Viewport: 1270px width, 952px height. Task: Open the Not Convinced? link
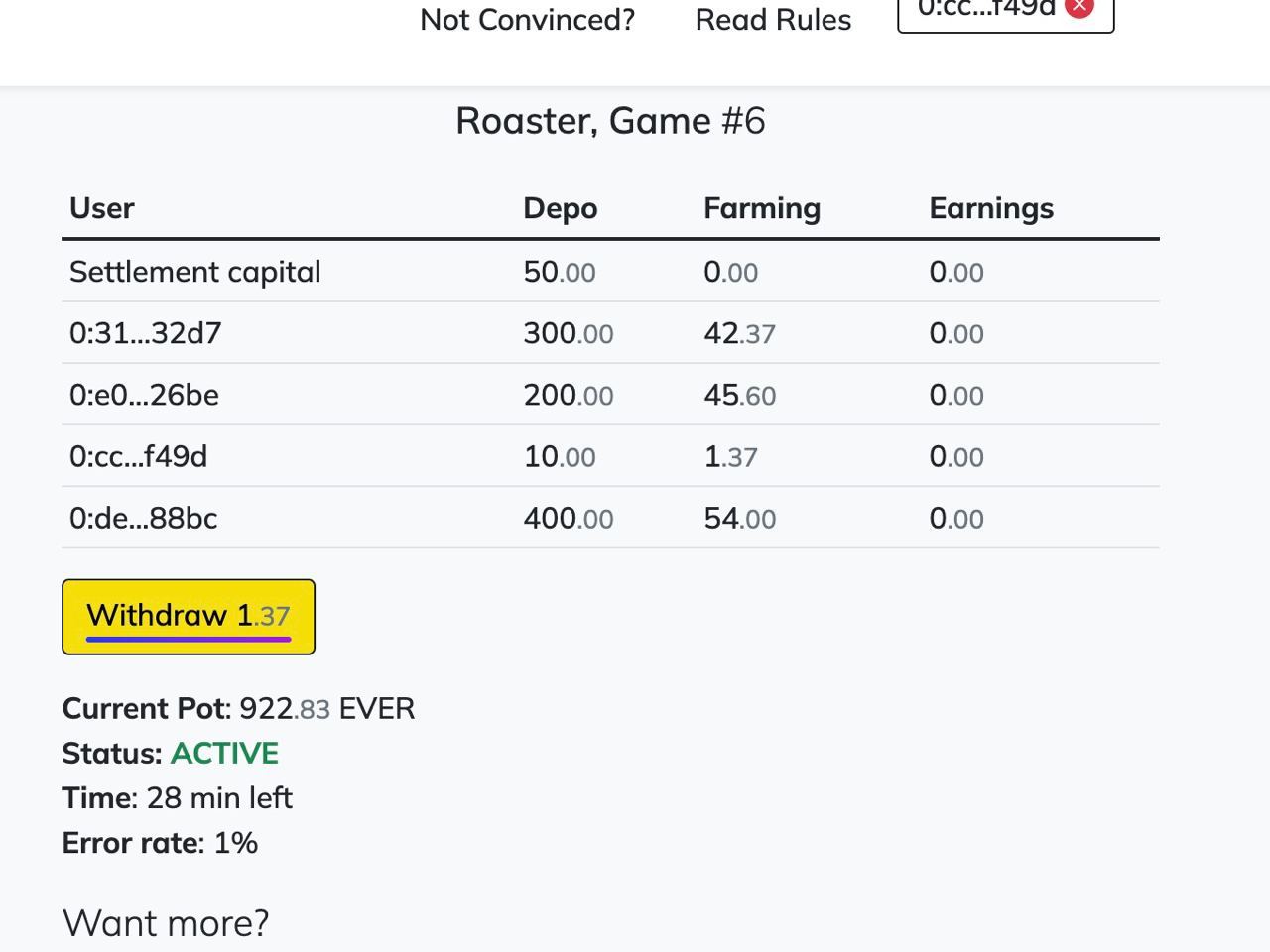click(x=527, y=20)
